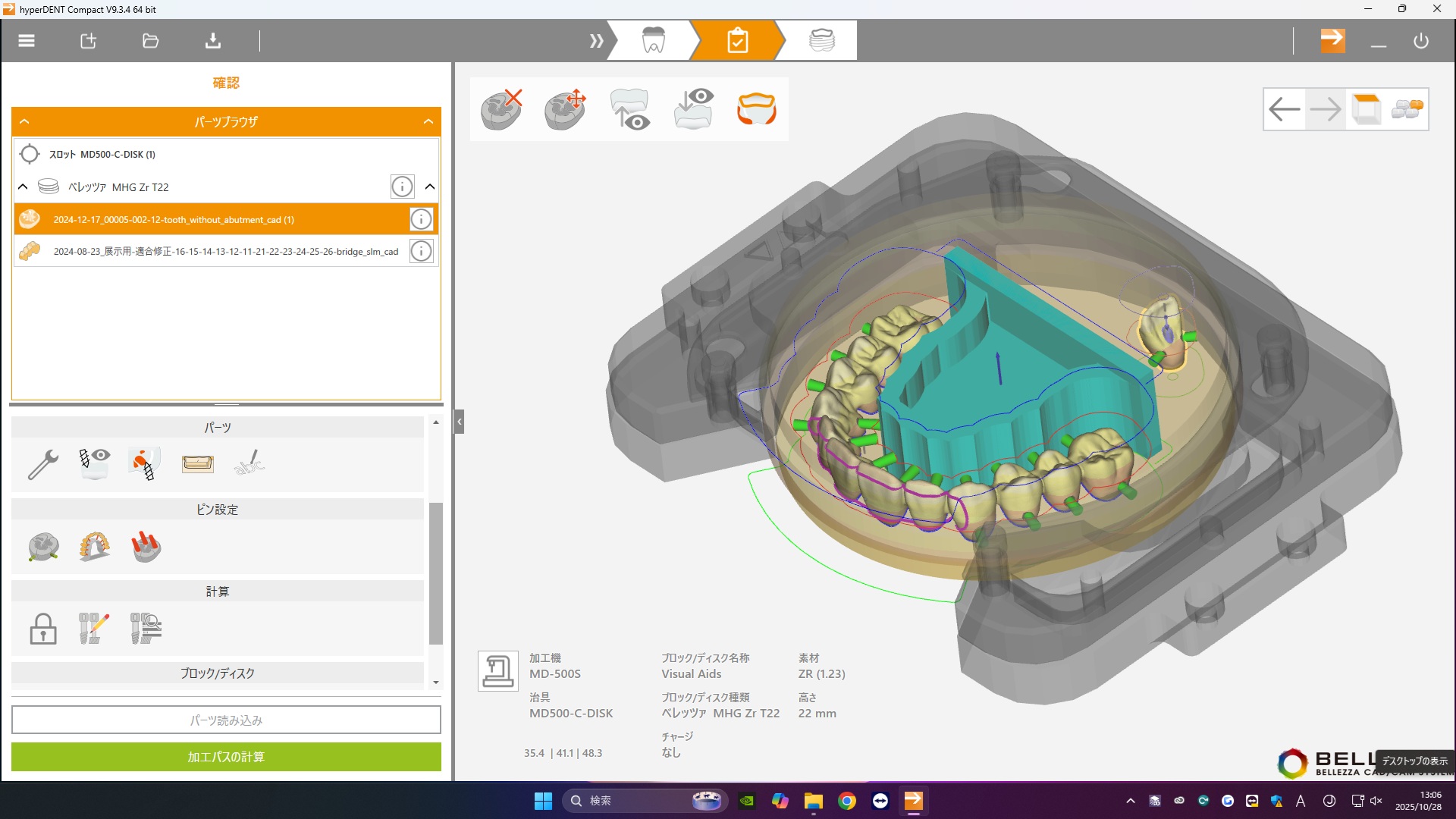Click the wrench icon in パーツ section
This screenshot has height=819, width=1456.
pos(43,463)
